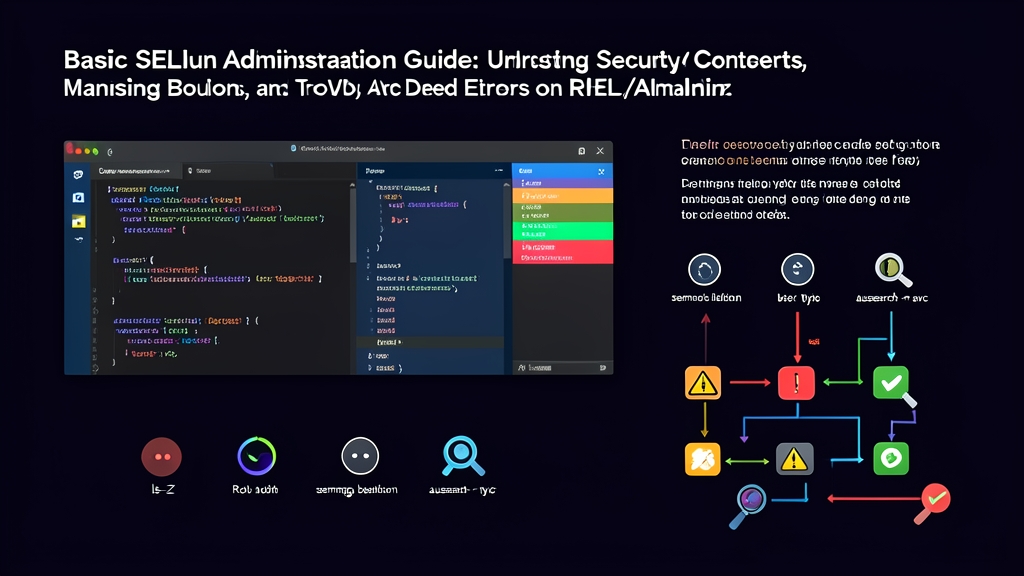Open the purple gauge icon labeled "Rob sudit"

pos(256,456)
